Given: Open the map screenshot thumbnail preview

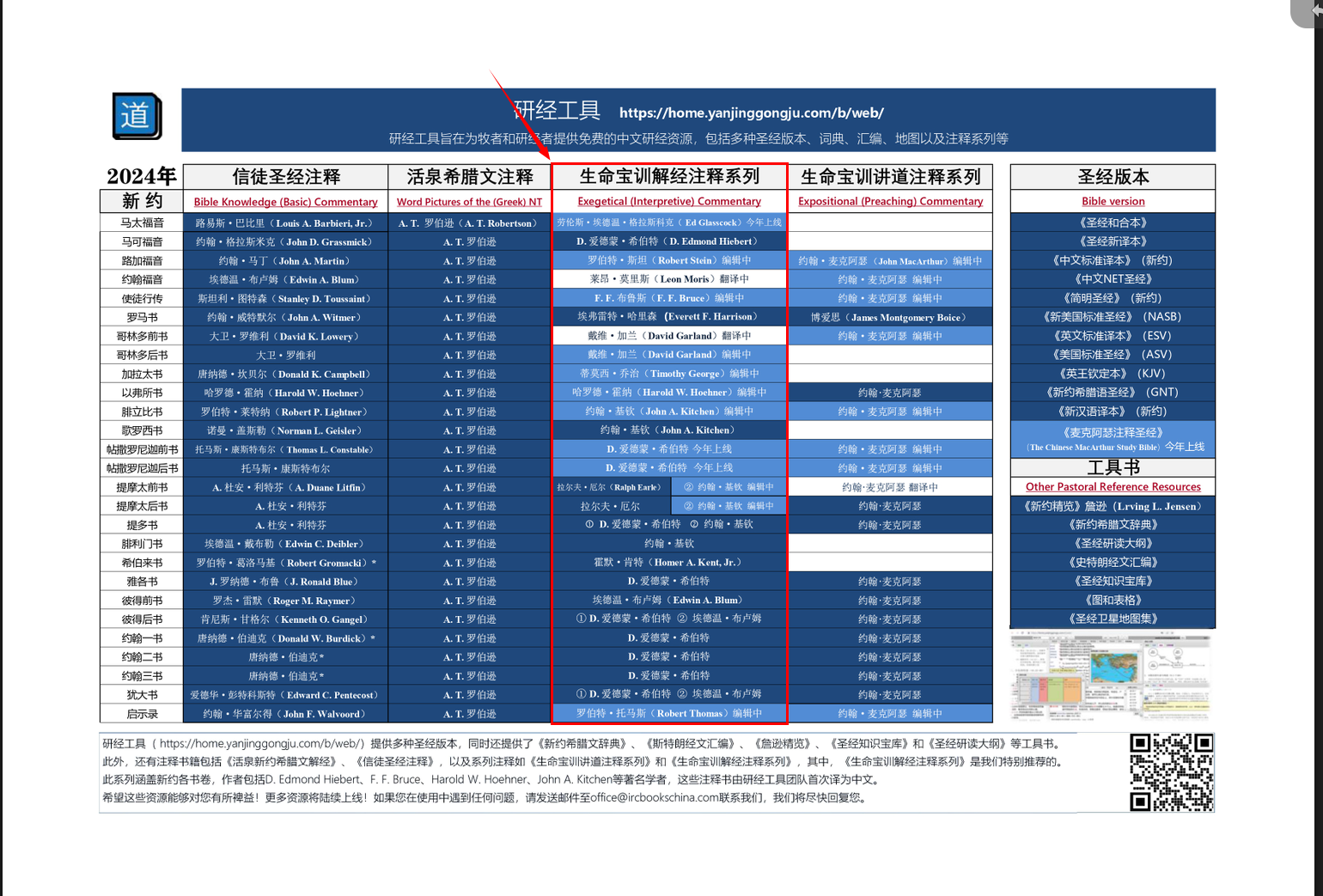Looking at the screenshot, I should coord(1112,675).
